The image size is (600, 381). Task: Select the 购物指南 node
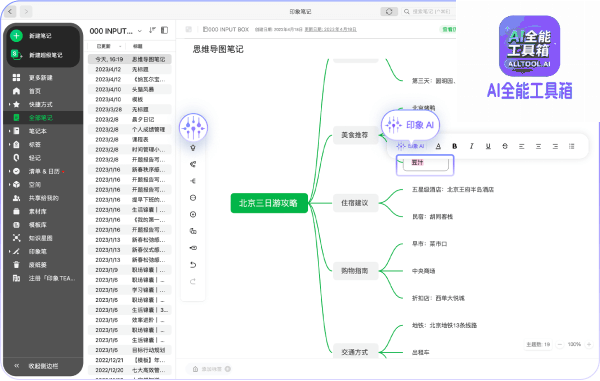click(x=355, y=271)
